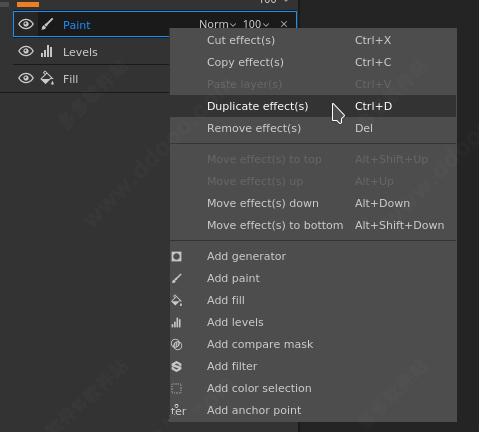Open the Norm blending mode dropdown
This screenshot has width=479, height=432.
click(x=217, y=24)
